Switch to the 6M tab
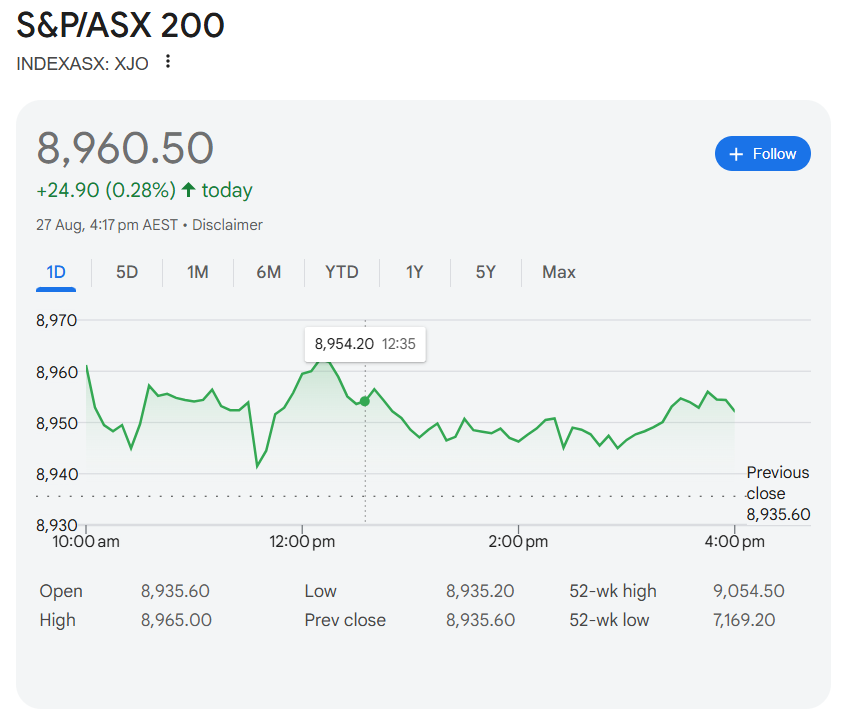The width and height of the screenshot is (848, 715). [x=268, y=272]
